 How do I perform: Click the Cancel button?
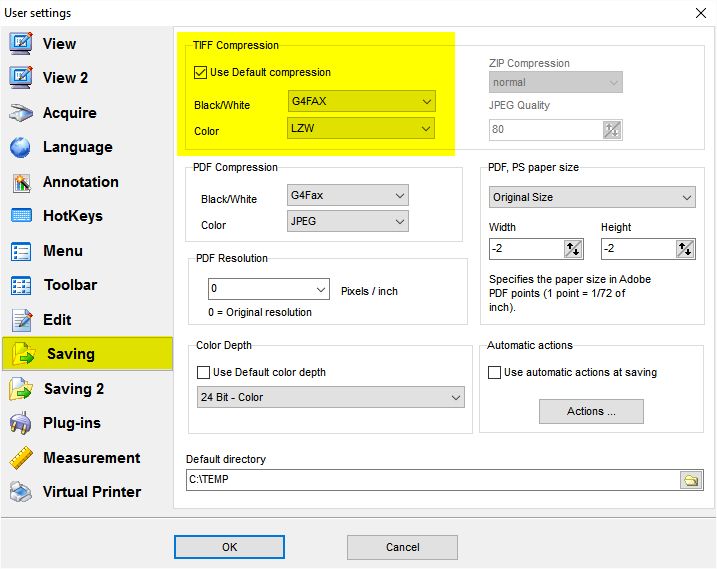click(402, 547)
